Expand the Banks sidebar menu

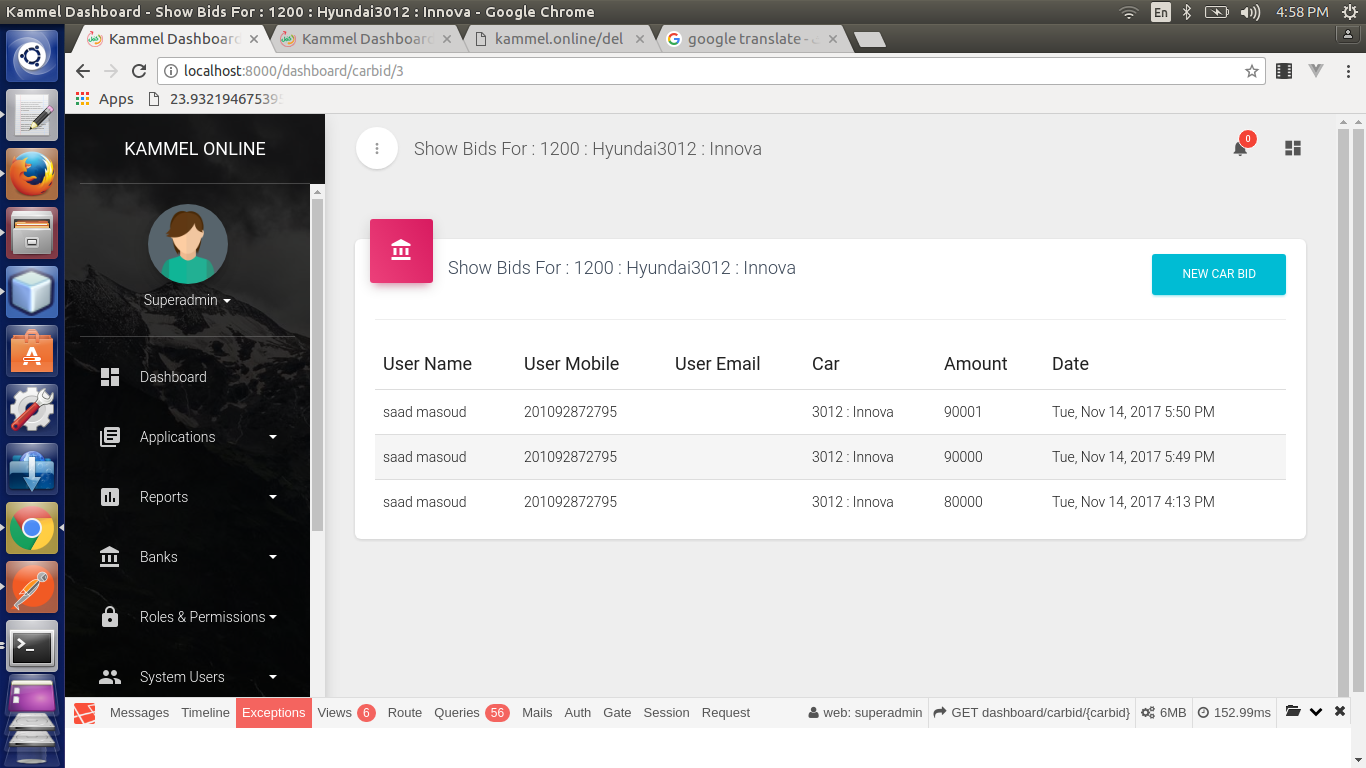188,557
